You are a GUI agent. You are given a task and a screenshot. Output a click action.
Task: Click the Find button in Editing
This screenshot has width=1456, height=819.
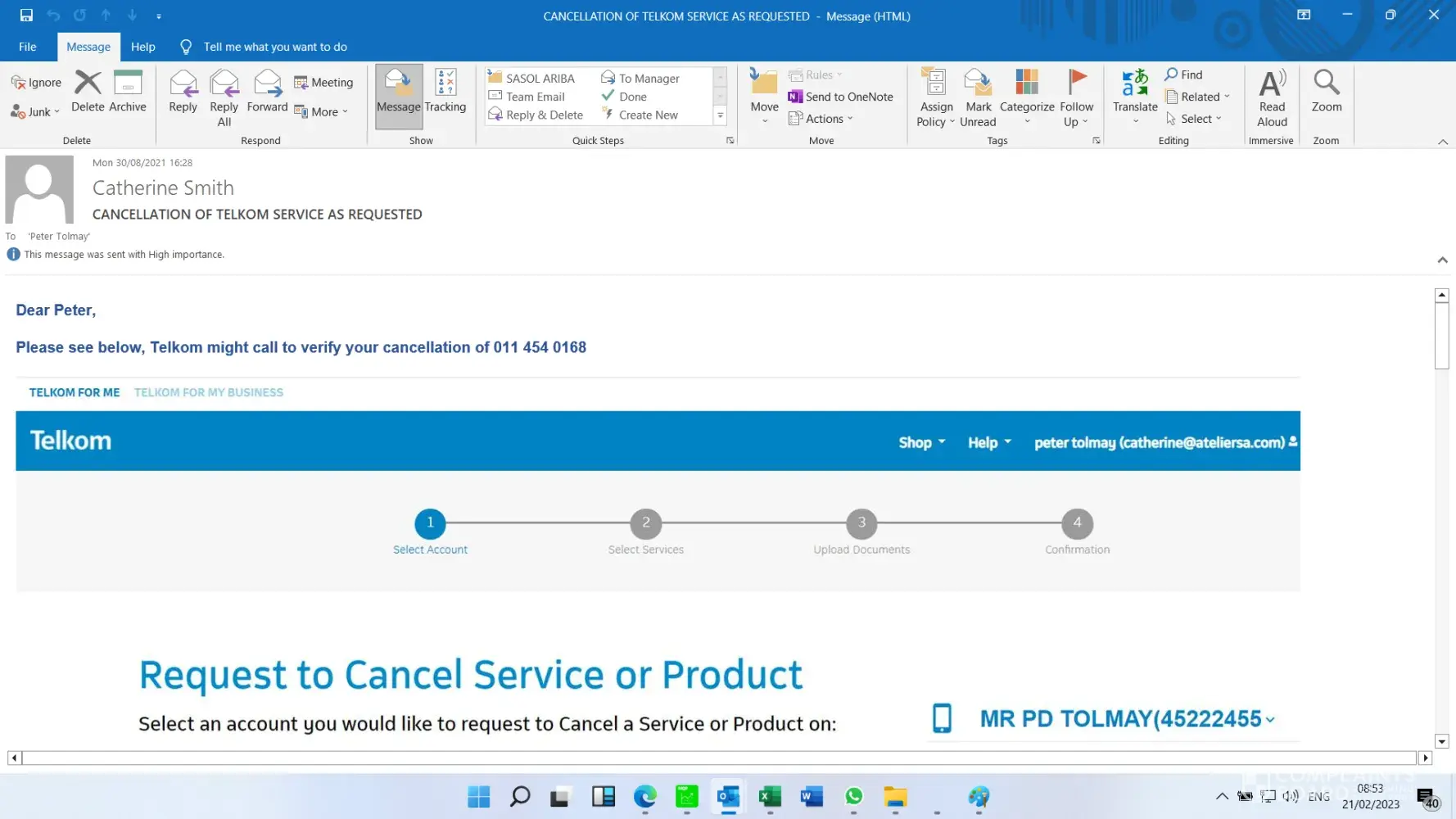(1184, 75)
